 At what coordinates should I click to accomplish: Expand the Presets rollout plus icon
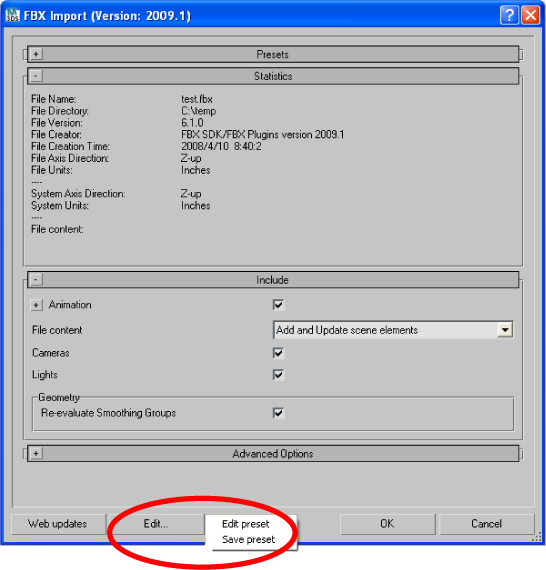tap(36, 54)
